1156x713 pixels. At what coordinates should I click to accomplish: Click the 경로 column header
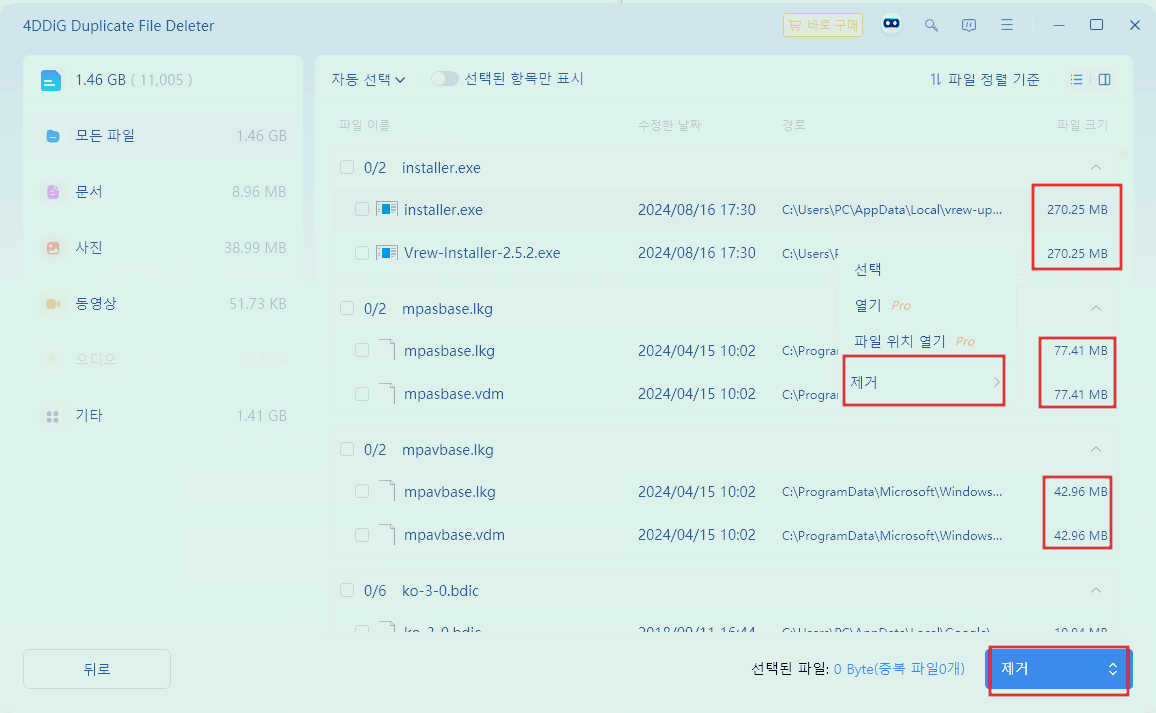click(x=794, y=125)
